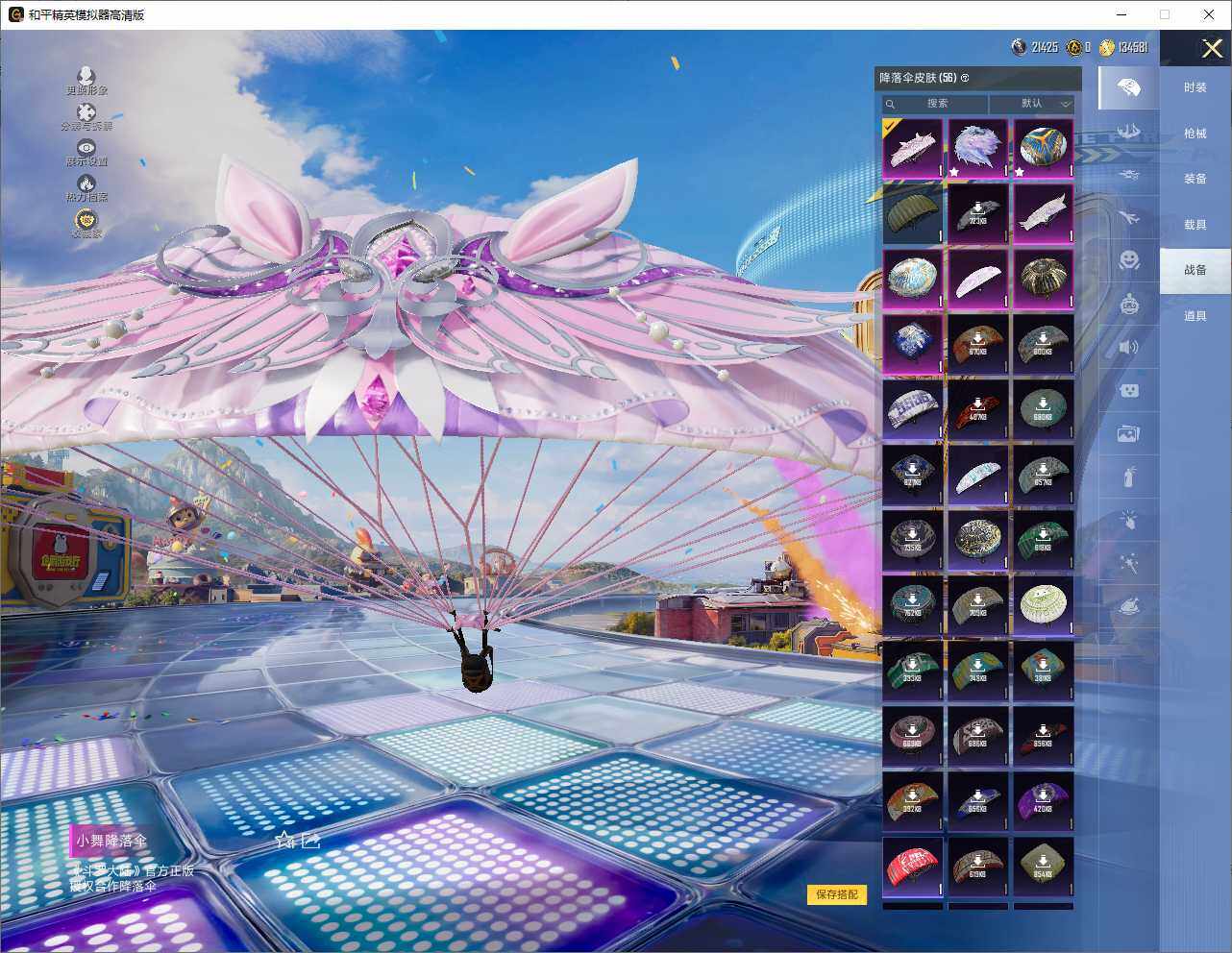Switch to the 枪械 tab
Screen dimensions: 1232x953
[1195, 134]
